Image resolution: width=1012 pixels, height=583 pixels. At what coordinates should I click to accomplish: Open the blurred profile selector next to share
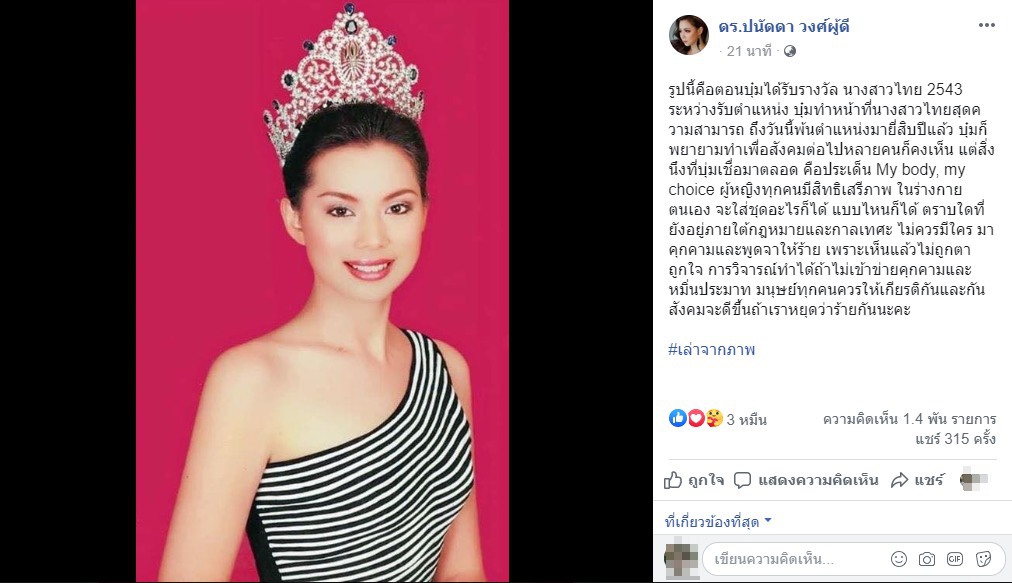coord(973,480)
